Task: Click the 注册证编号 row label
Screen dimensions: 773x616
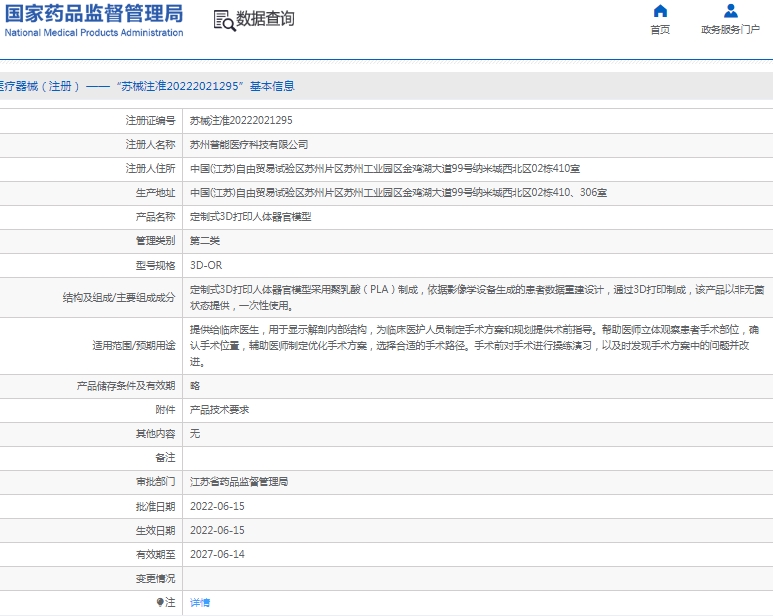Action: pyautogui.click(x=150, y=120)
